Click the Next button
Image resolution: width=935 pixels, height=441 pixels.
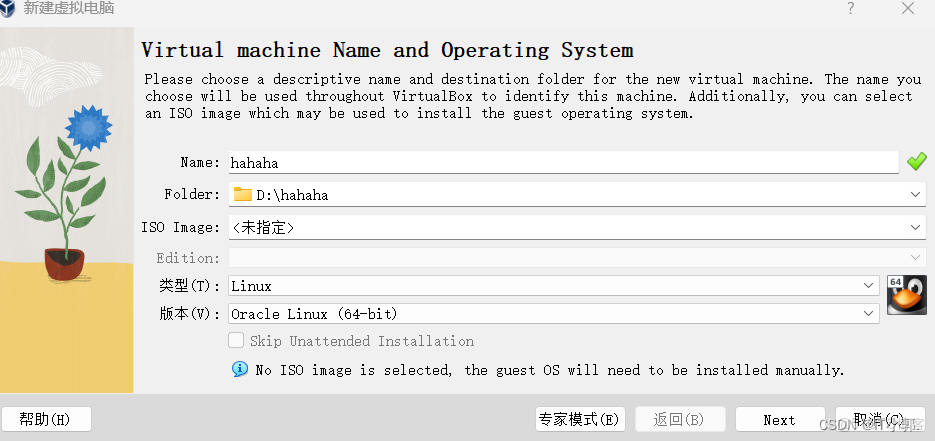[779, 420]
